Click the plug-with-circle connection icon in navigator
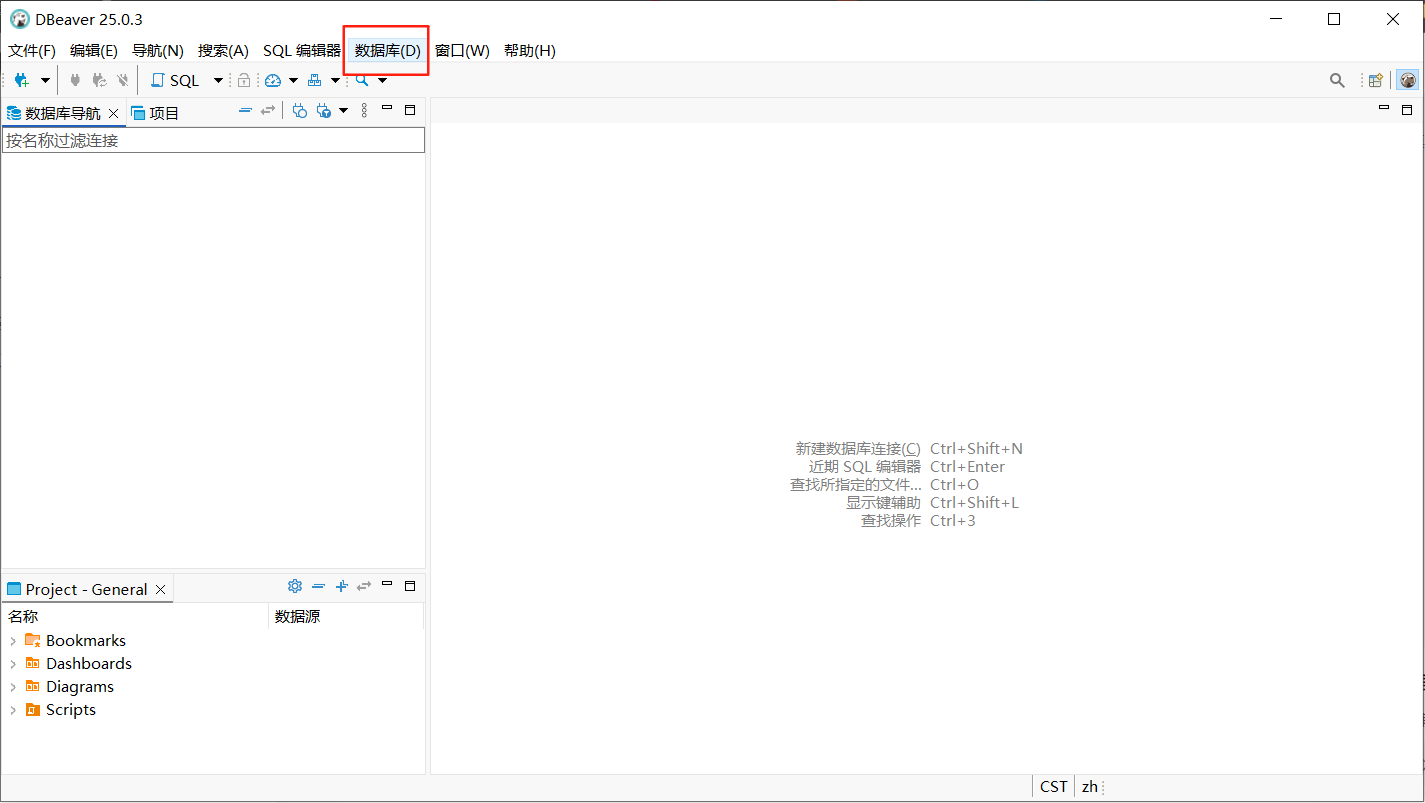This screenshot has height=803, width=1425. pos(299,110)
